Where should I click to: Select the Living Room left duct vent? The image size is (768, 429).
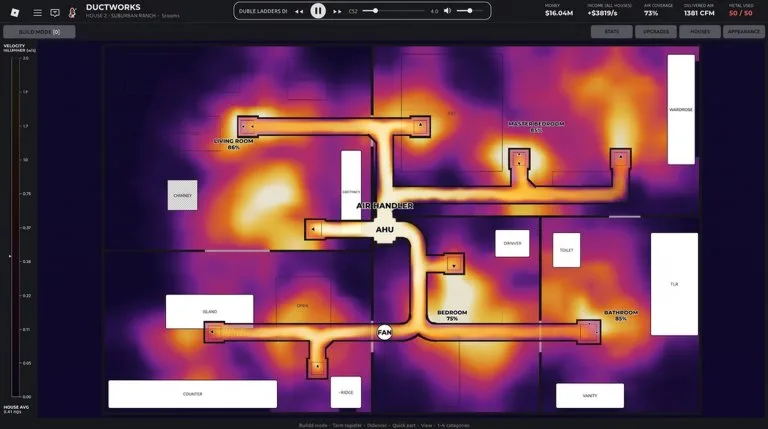[247, 126]
